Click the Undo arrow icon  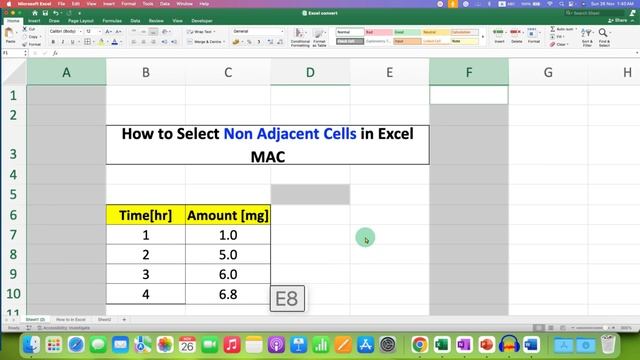tap(56, 13)
